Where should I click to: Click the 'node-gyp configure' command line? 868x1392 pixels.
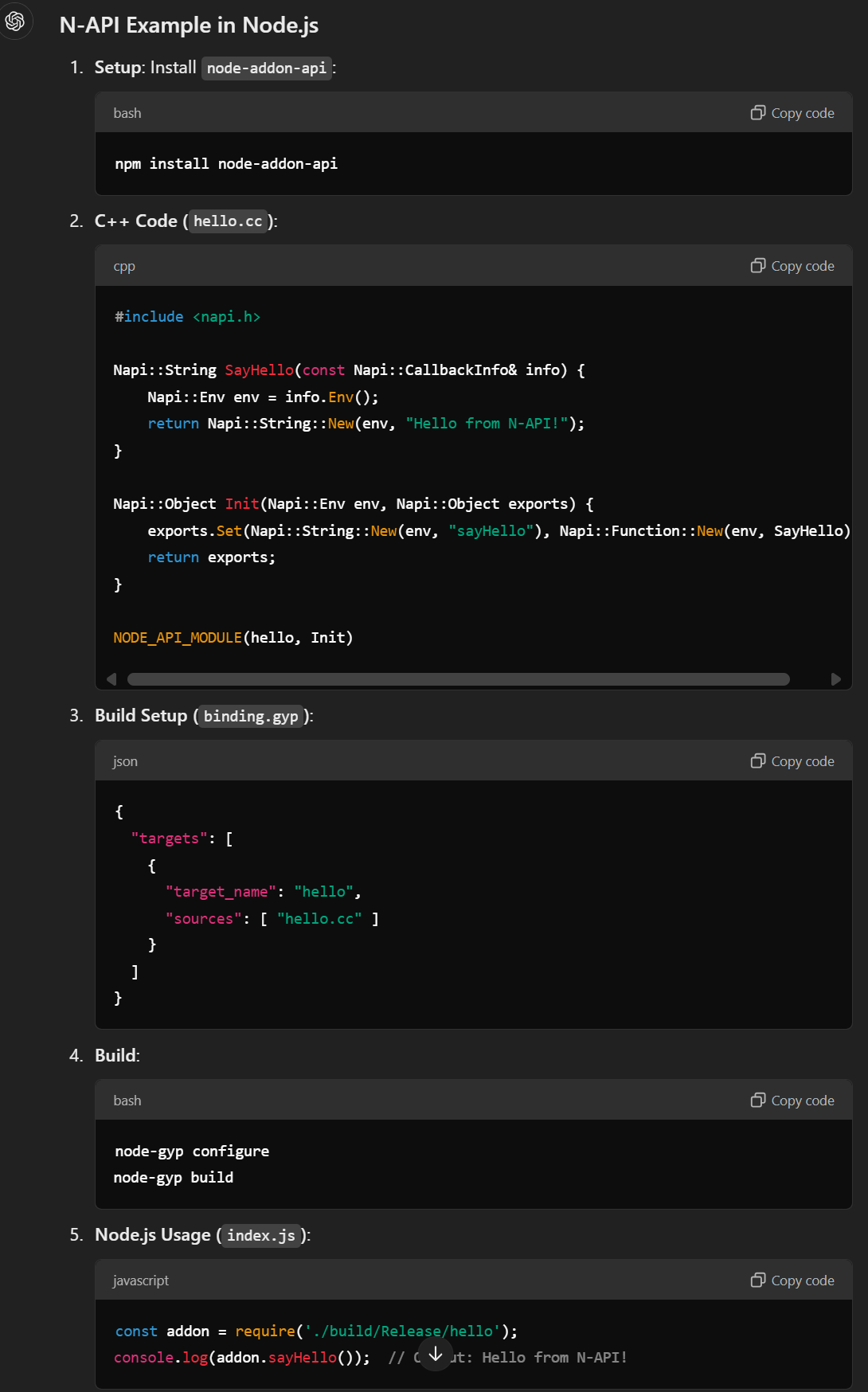point(192,1152)
